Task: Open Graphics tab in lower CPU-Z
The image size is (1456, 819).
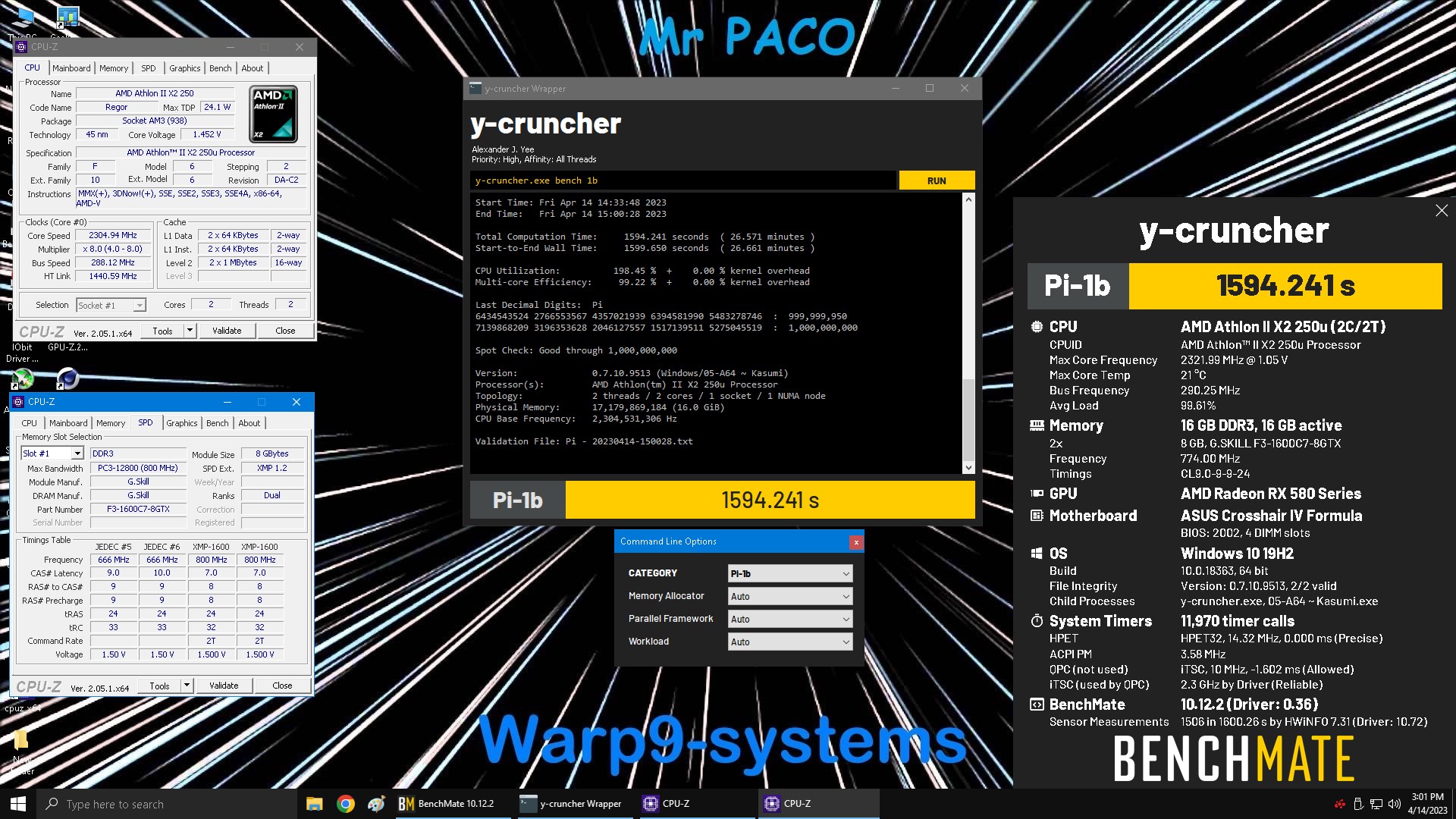Action: [x=182, y=423]
